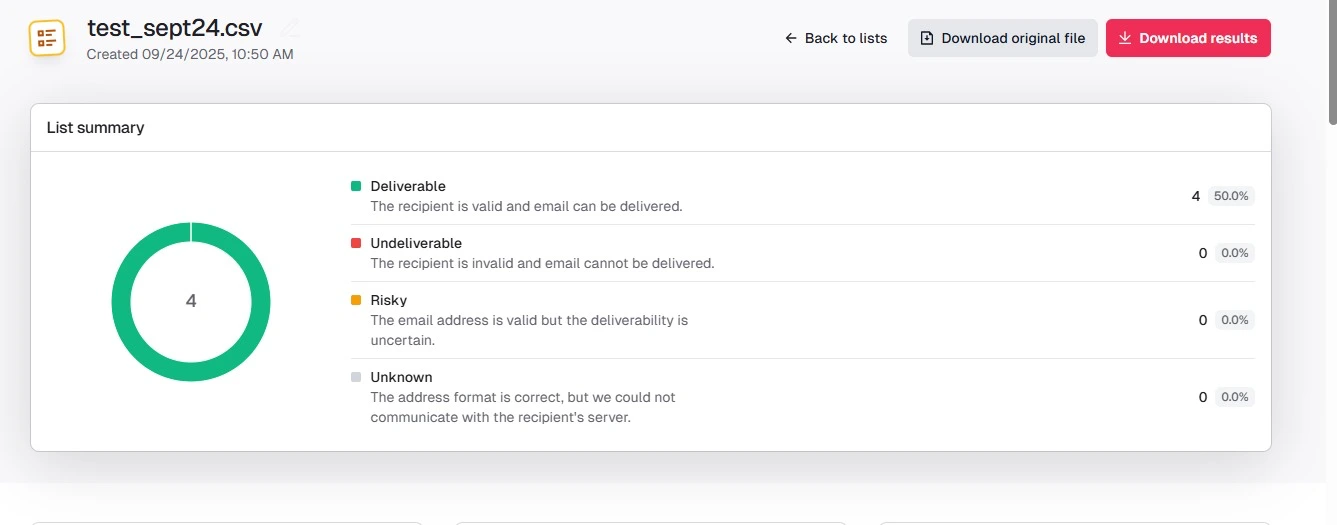
Task: Click the 0.0% badge in Unknown row
Action: (x=1234, y=397)
